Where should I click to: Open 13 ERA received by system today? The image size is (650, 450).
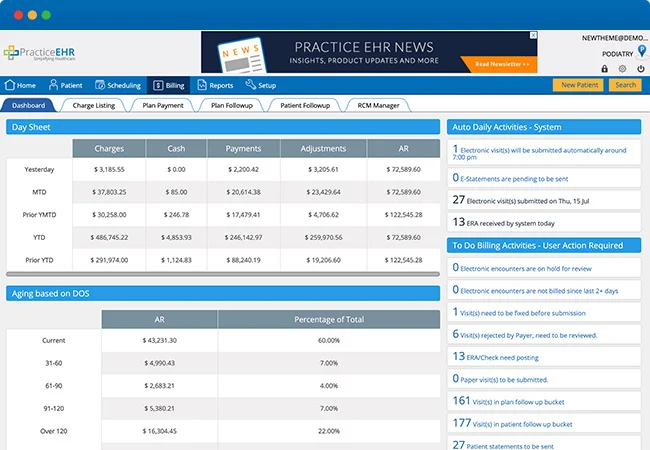click(544, 223)
